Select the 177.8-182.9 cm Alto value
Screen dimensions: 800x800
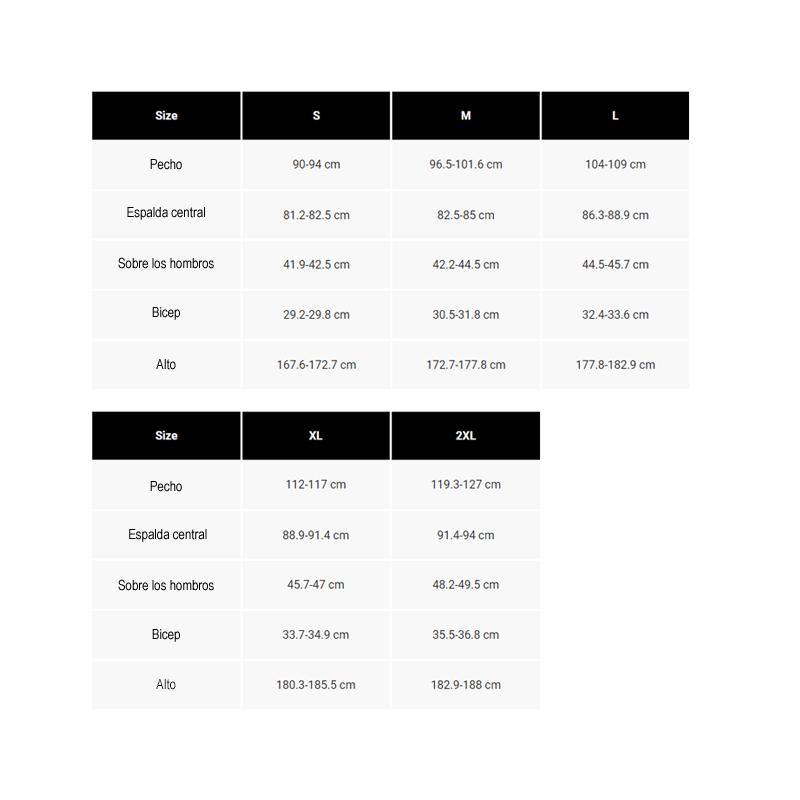coord(615,365)
